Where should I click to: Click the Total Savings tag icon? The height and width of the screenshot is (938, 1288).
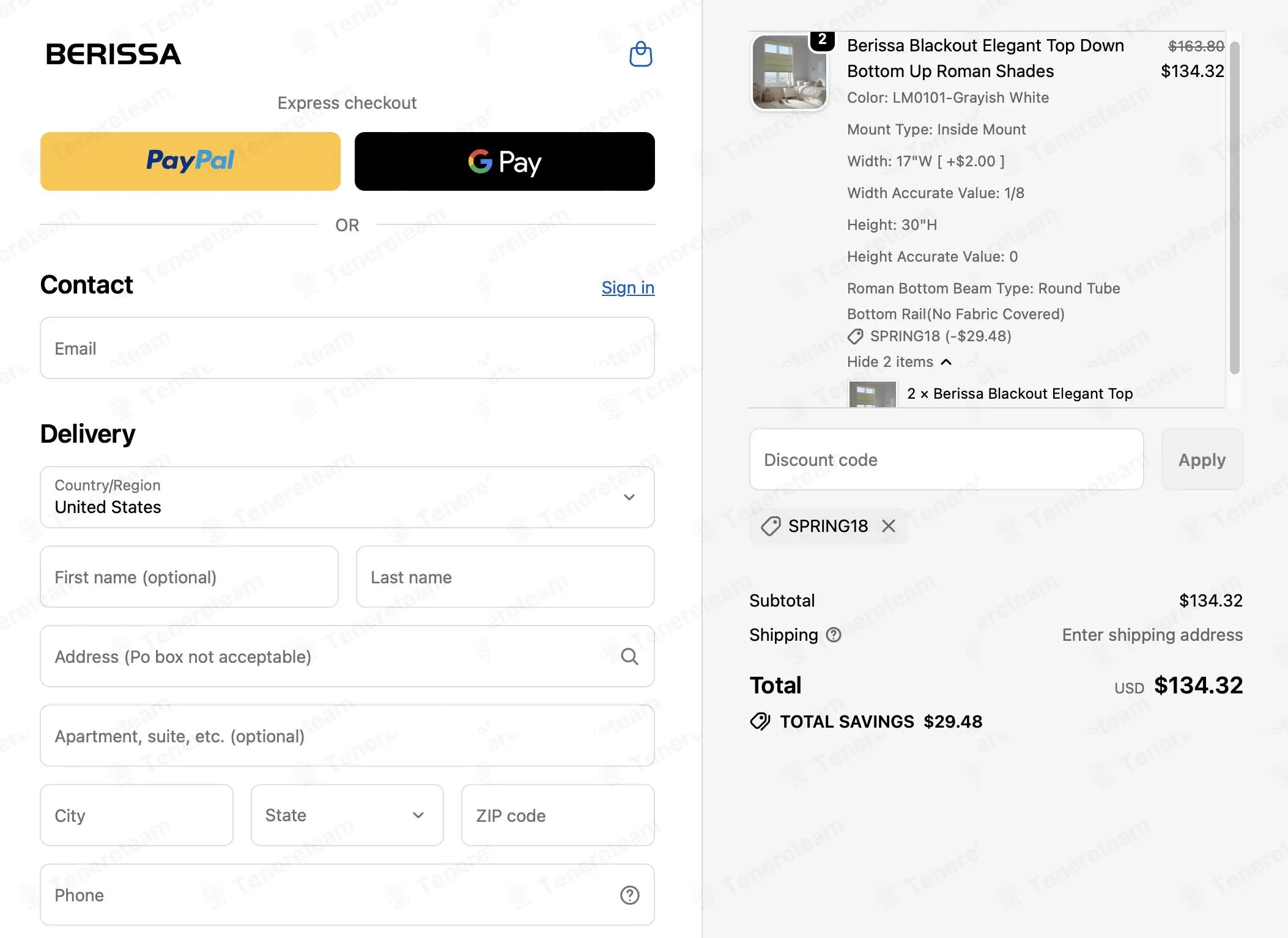[x=760, y=722]
